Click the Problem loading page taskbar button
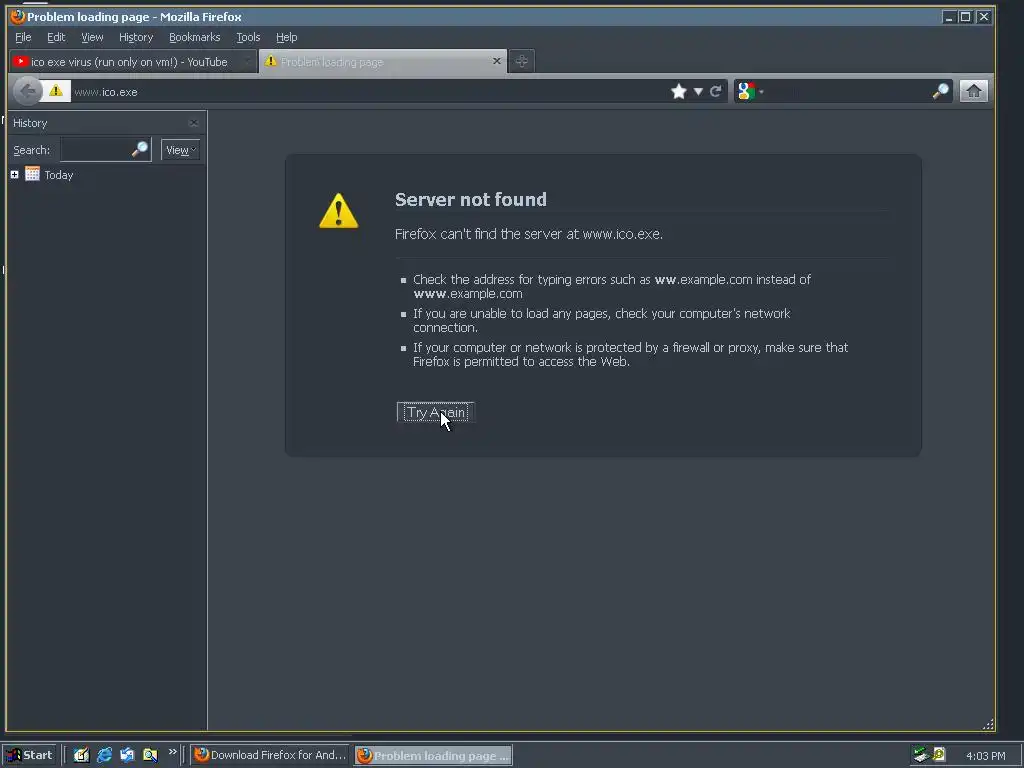This screenshot has height=768, width=1024. [434, 756]
